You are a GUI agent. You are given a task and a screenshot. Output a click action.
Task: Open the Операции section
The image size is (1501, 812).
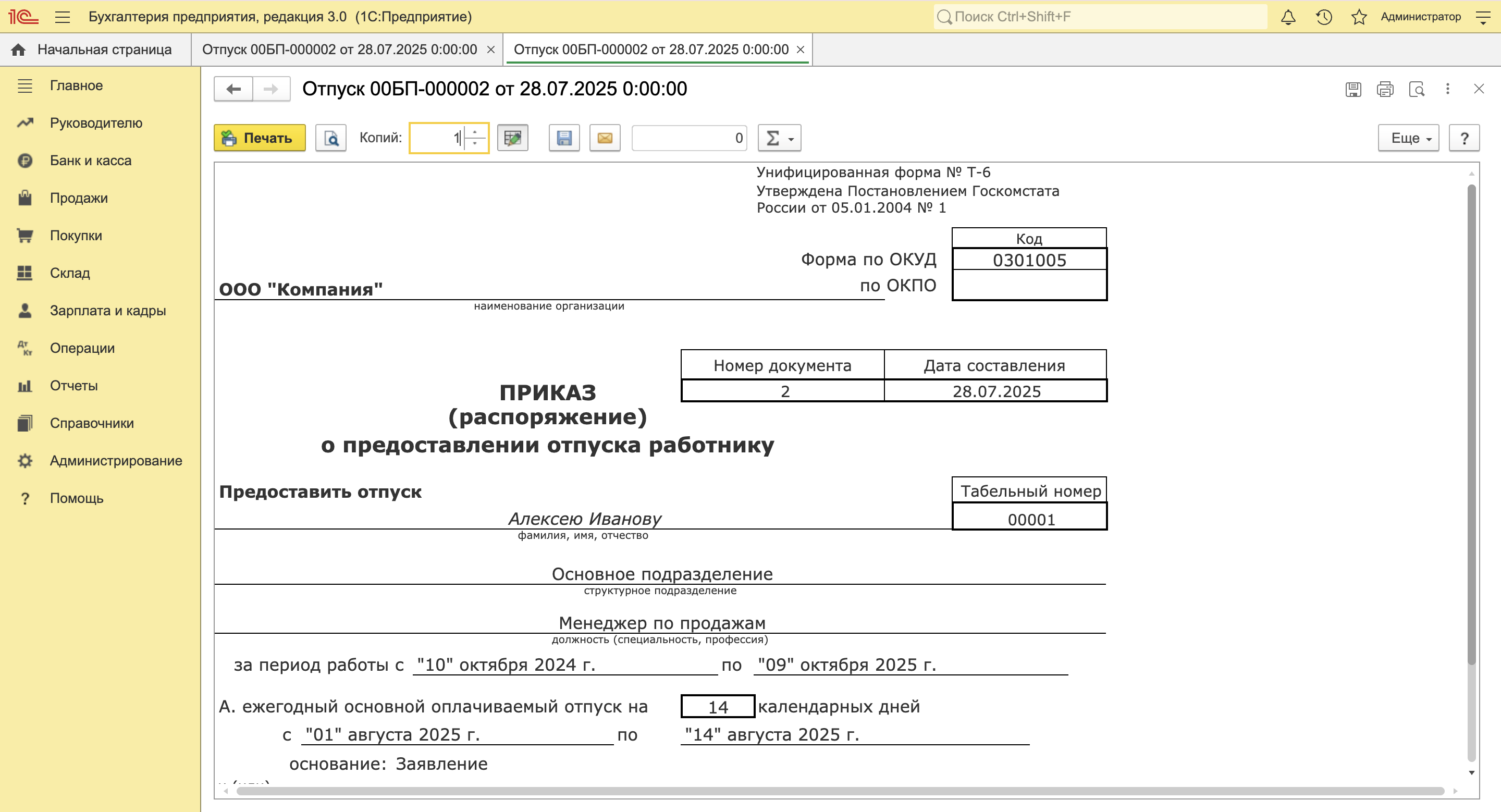point(82,348)
